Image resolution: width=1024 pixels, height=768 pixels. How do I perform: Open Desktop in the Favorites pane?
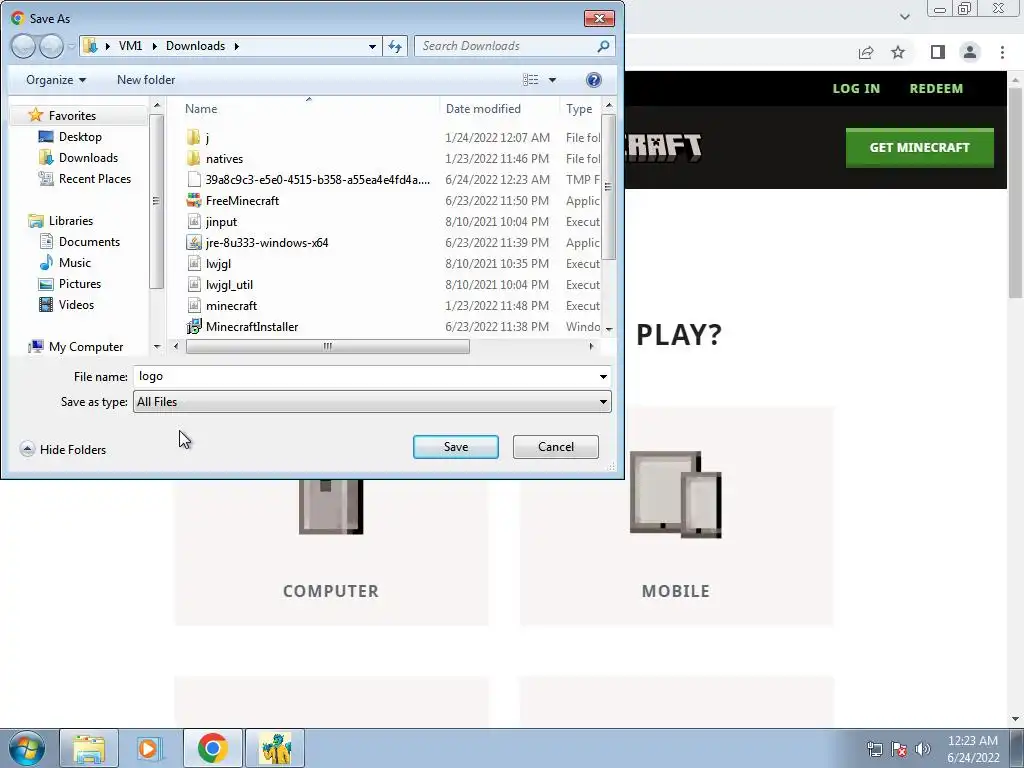(x=80, y=136)
